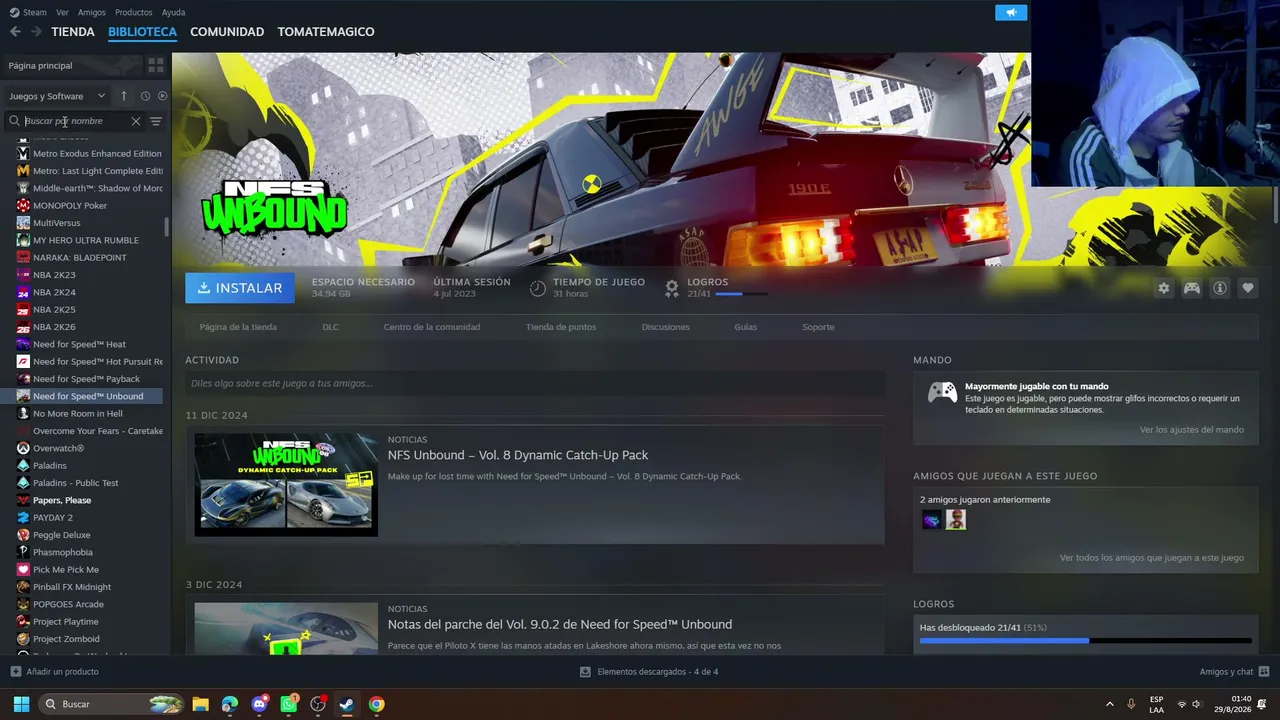Image resolution: width=1280 pixels, height=720 pixels.
Task: Select Metro Exodus Enhanced Edition in library
Action: pyautogui.click(x=89, y=154)
